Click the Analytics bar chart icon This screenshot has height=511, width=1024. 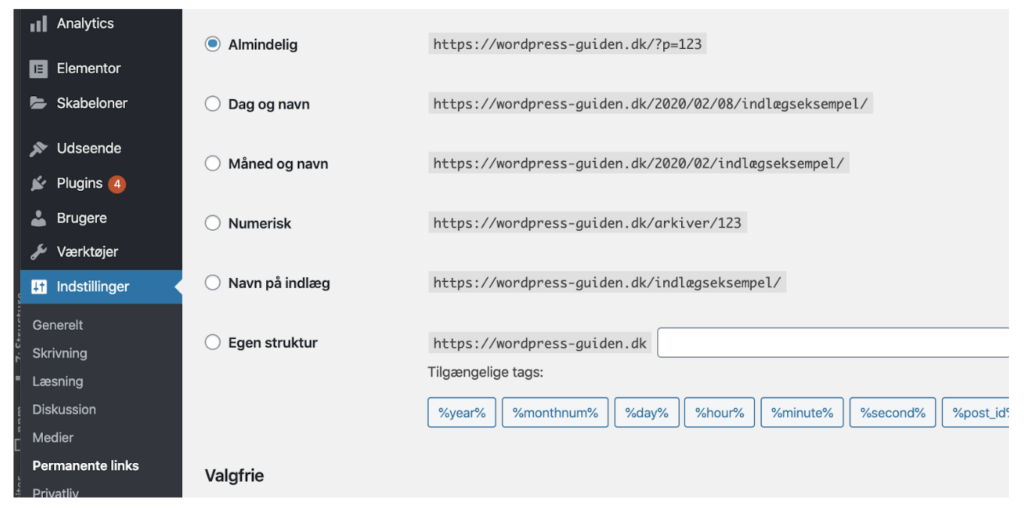pyautogui.click(x=39, y=24)
